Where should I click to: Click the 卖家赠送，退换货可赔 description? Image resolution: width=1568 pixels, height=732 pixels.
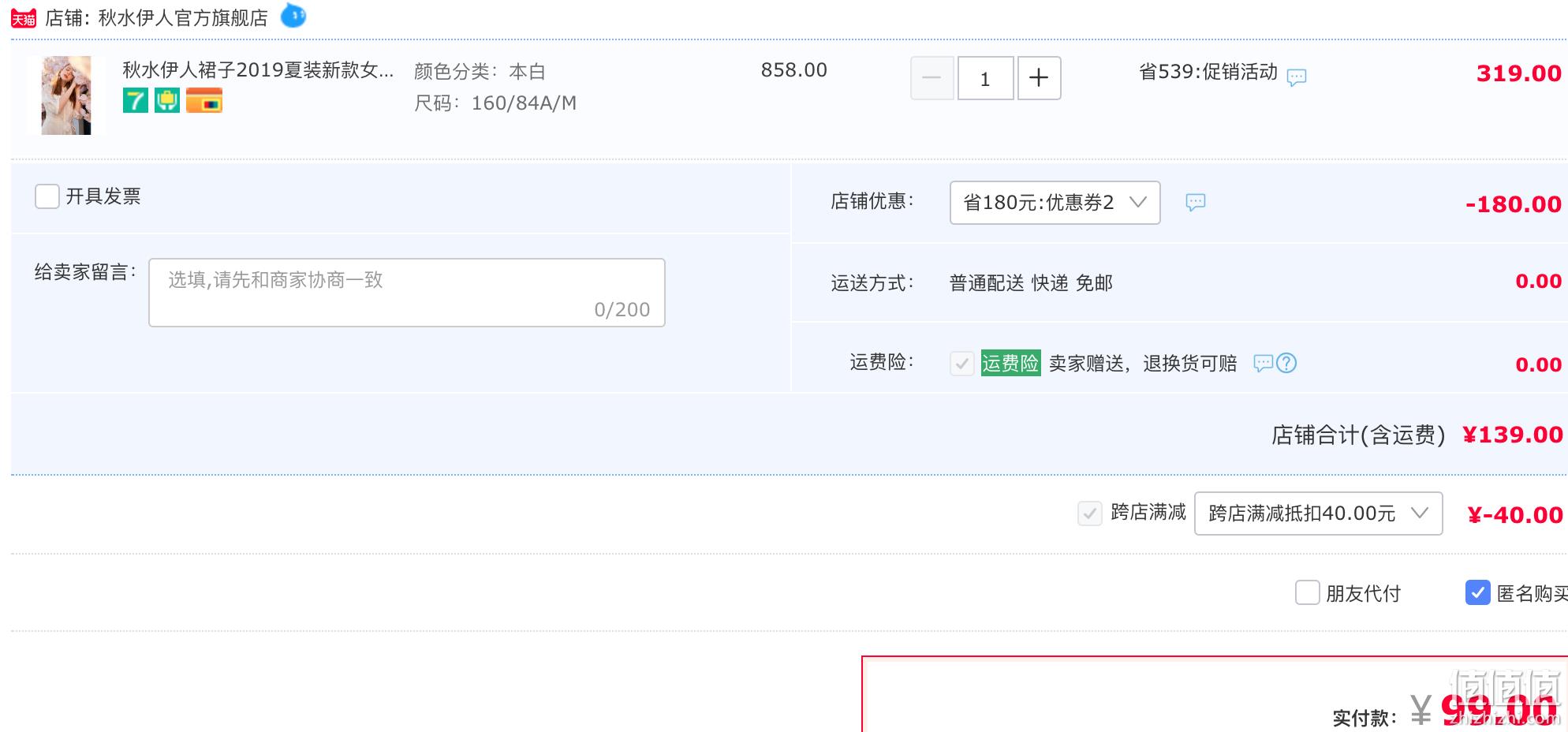coord(1143,363)
